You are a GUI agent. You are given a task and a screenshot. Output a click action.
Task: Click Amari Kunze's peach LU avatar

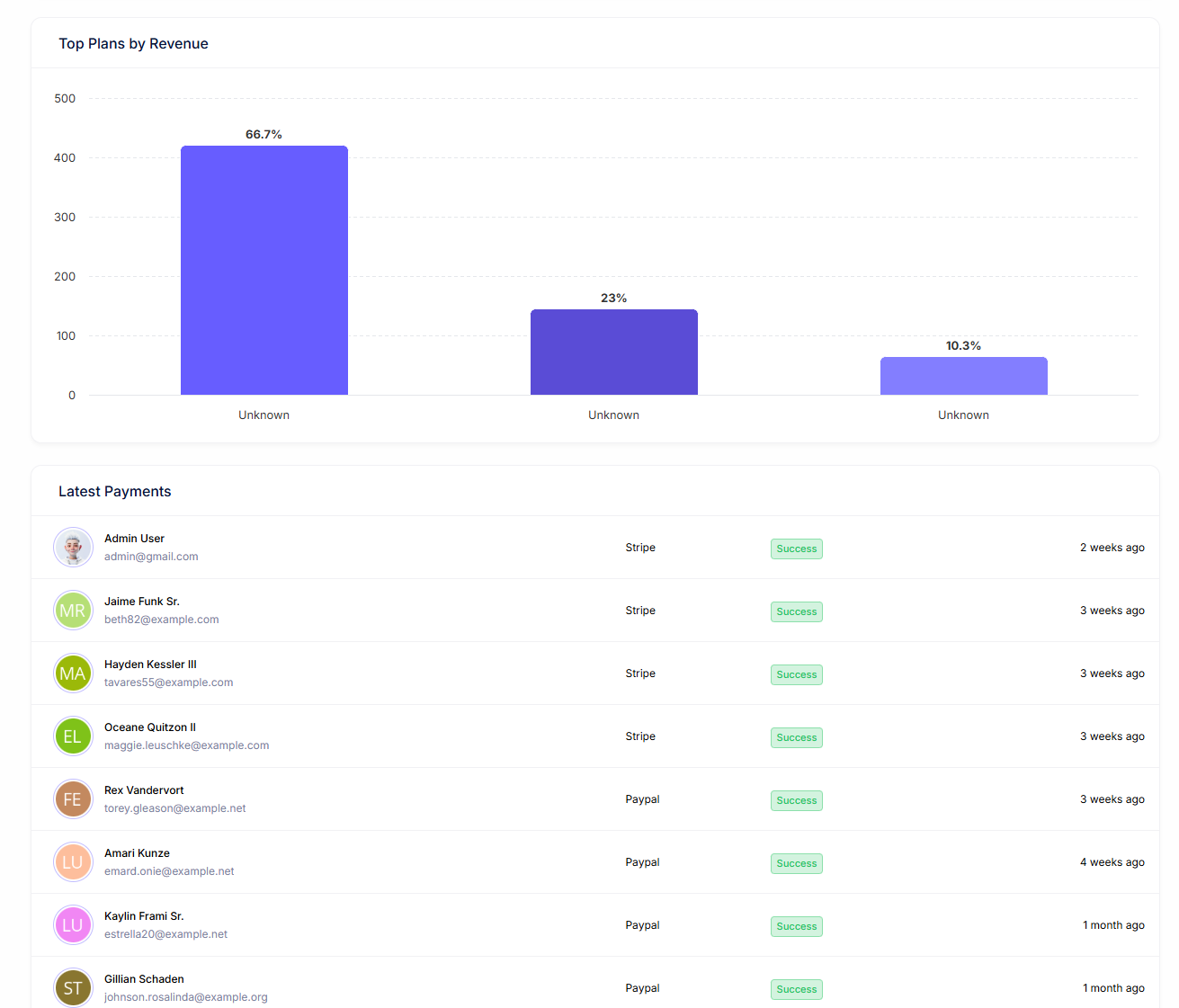(x=73, y=862)
